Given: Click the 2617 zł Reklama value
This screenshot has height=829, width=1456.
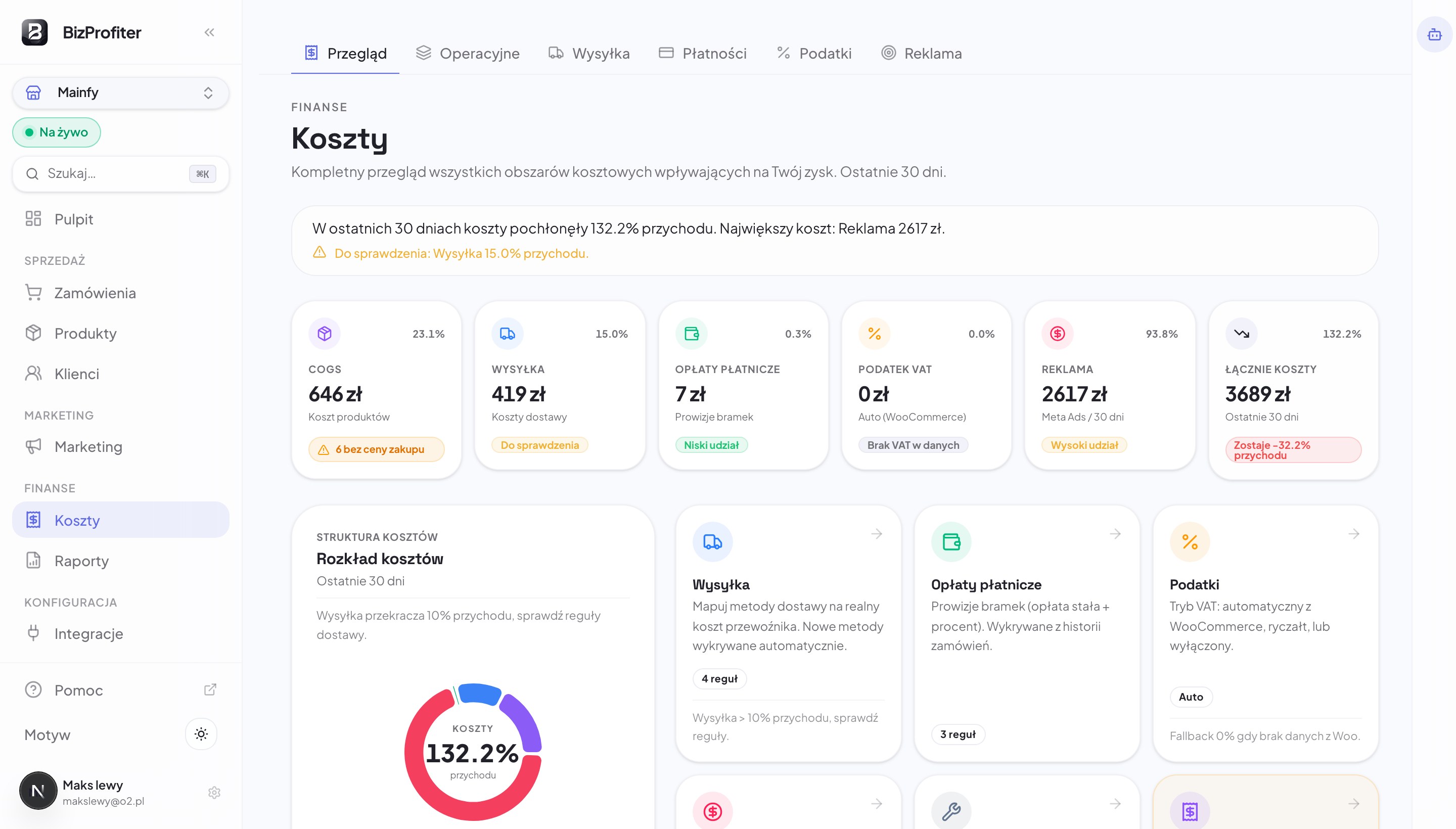Looking at the screenshot, I should [1074, 394].
